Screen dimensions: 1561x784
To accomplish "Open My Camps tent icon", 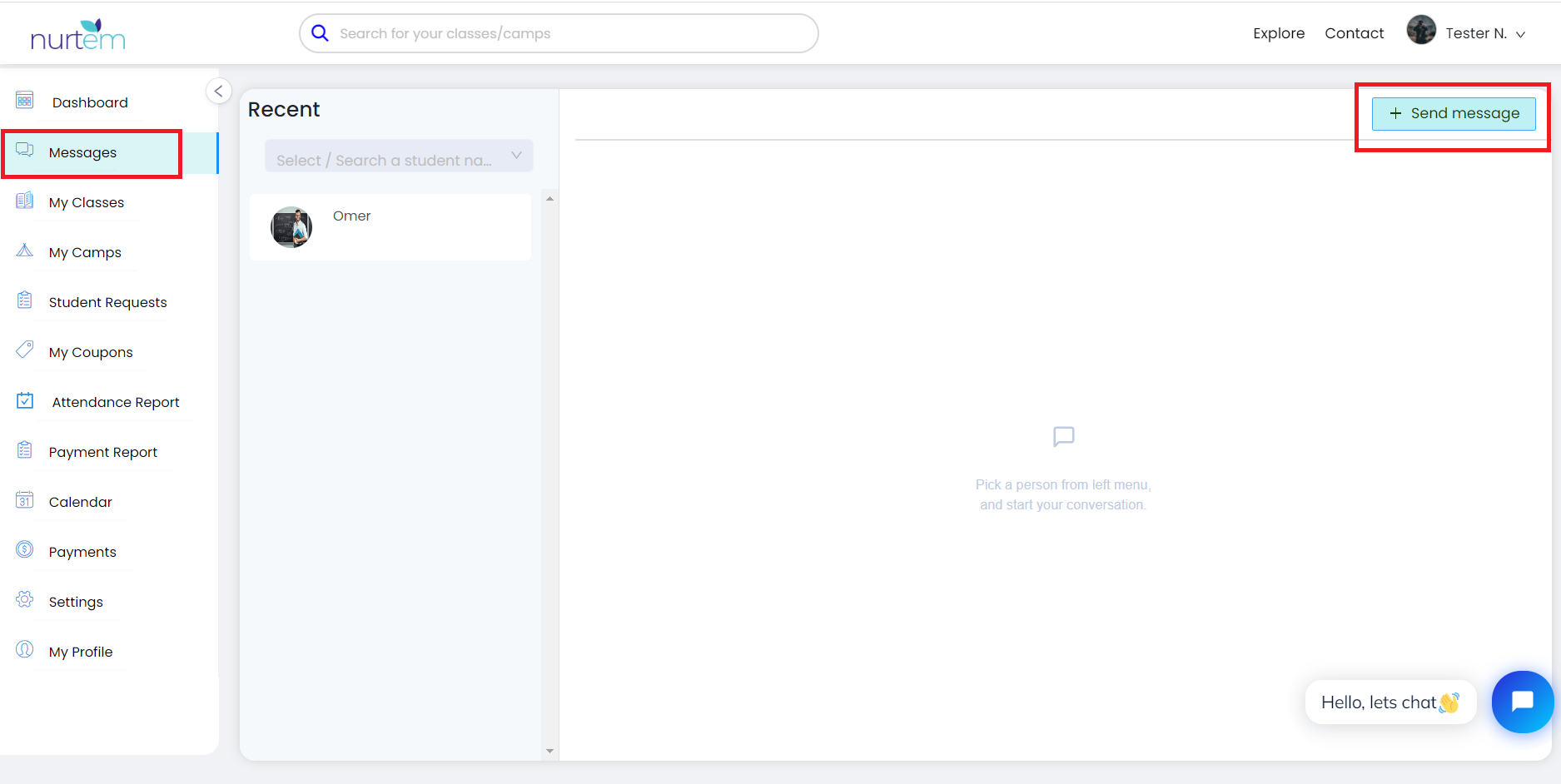I will point(24,250).
